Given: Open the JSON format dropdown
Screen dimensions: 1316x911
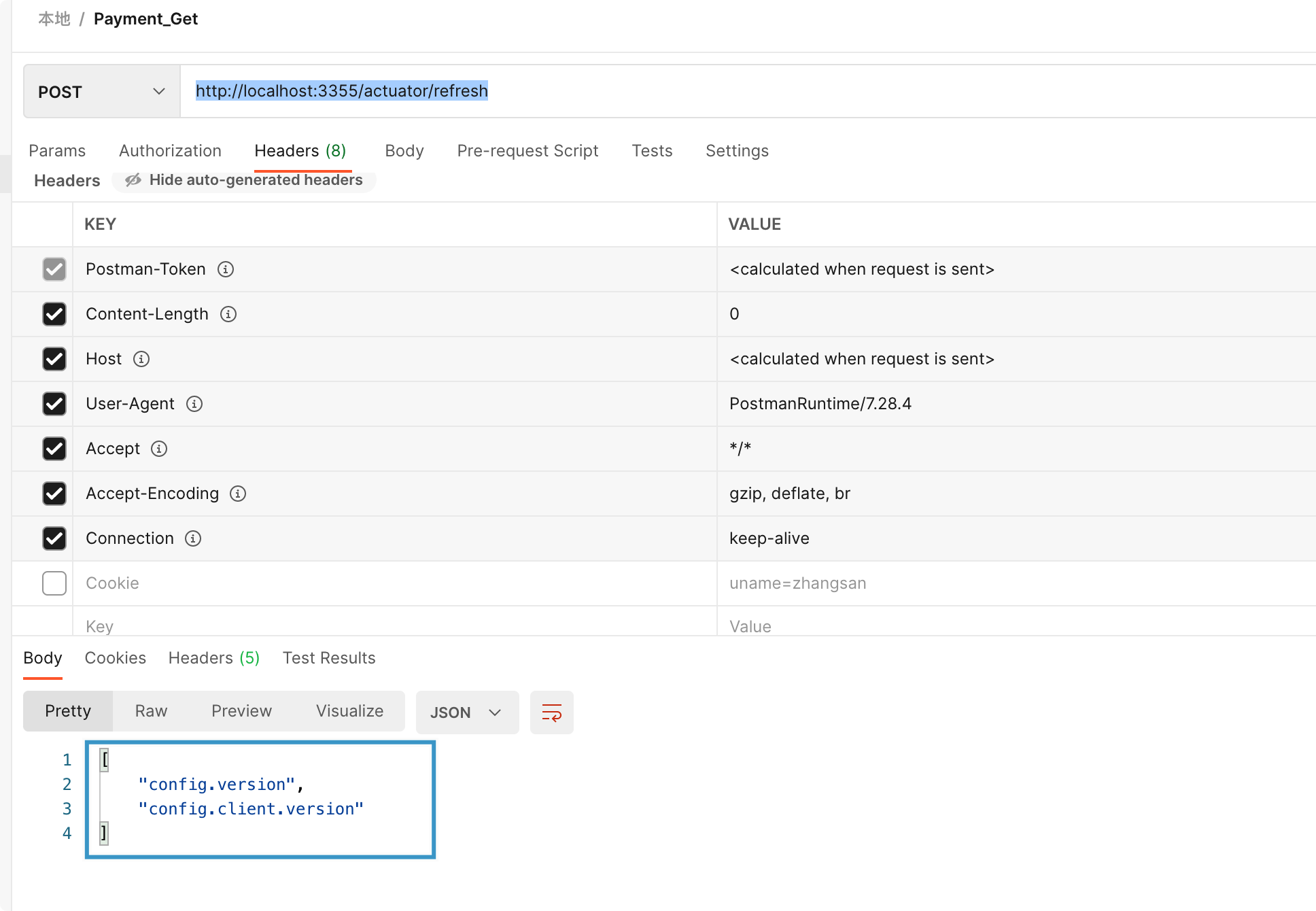Looking at the screenshot, I should 467,712.
